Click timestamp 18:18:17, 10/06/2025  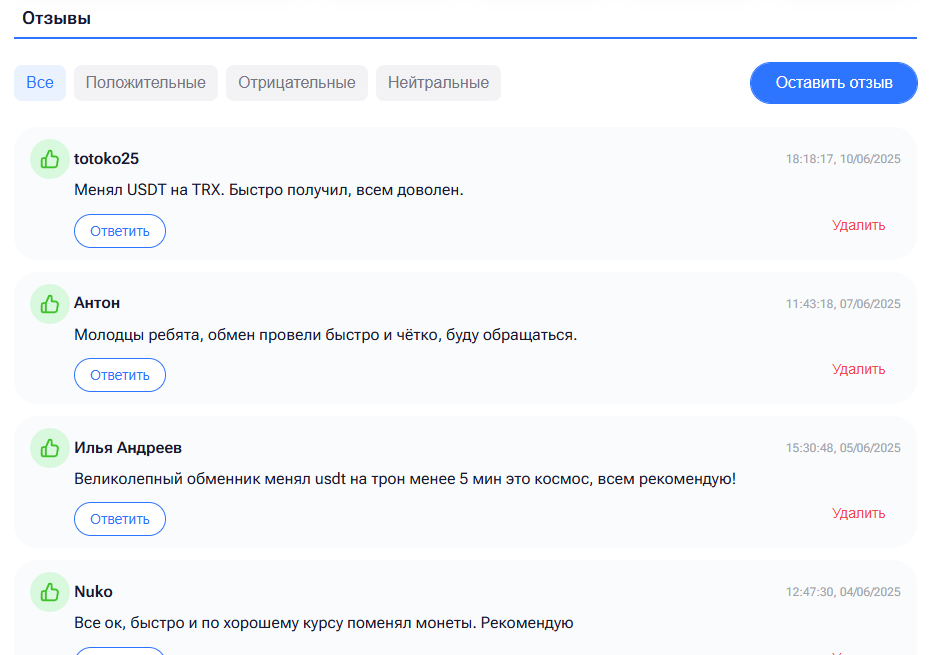[x=843, y=159]
